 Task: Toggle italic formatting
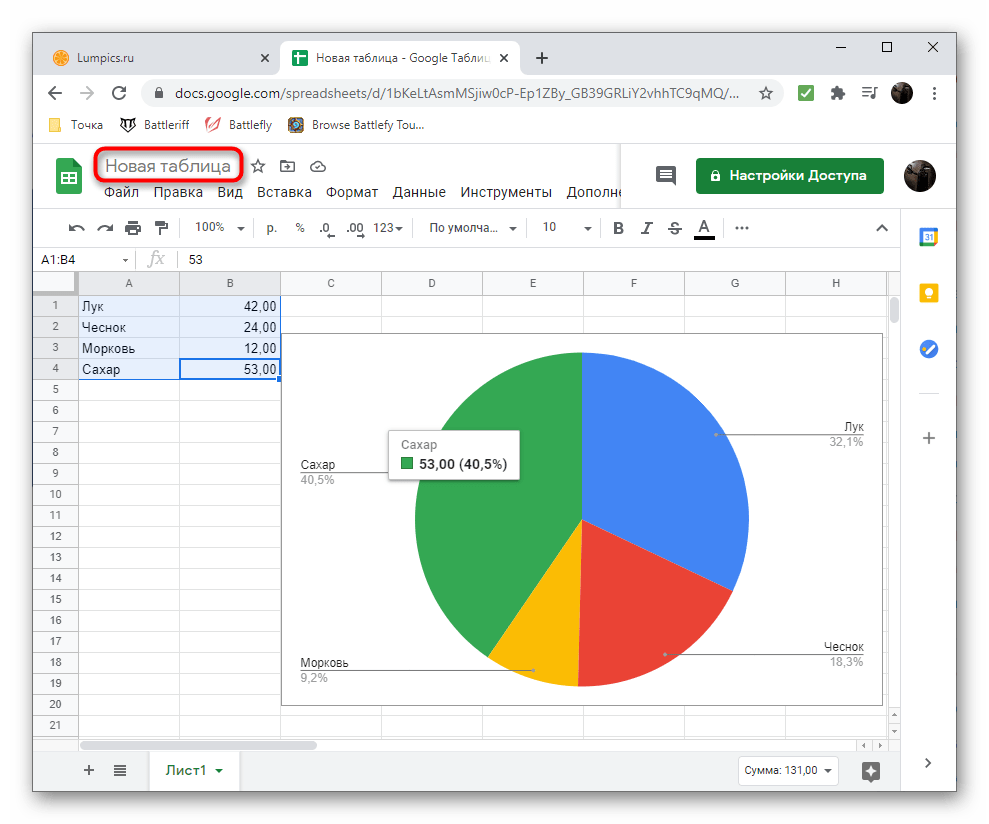[x=646, y=228]
